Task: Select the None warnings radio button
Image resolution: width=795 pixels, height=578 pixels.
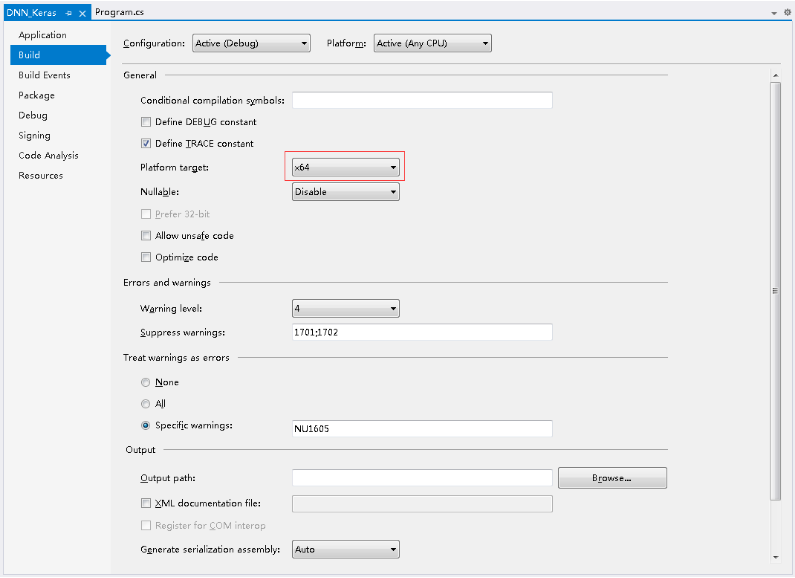Action: click(146, 382)
